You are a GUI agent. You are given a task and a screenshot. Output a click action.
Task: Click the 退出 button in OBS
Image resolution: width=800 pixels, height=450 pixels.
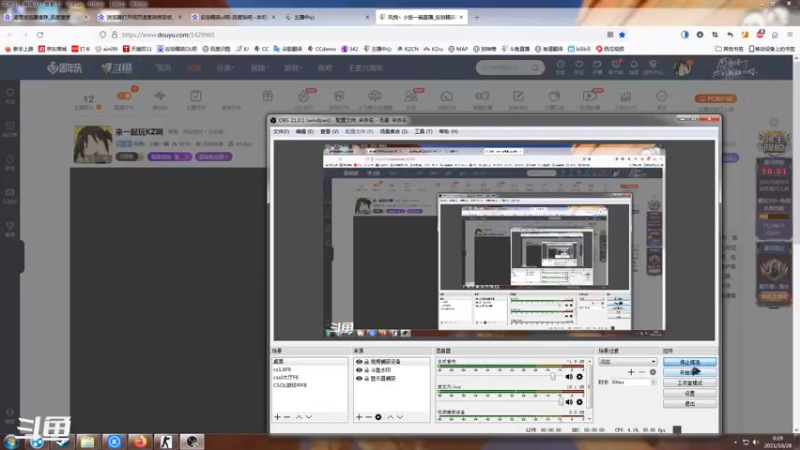[x=690, y=404]
